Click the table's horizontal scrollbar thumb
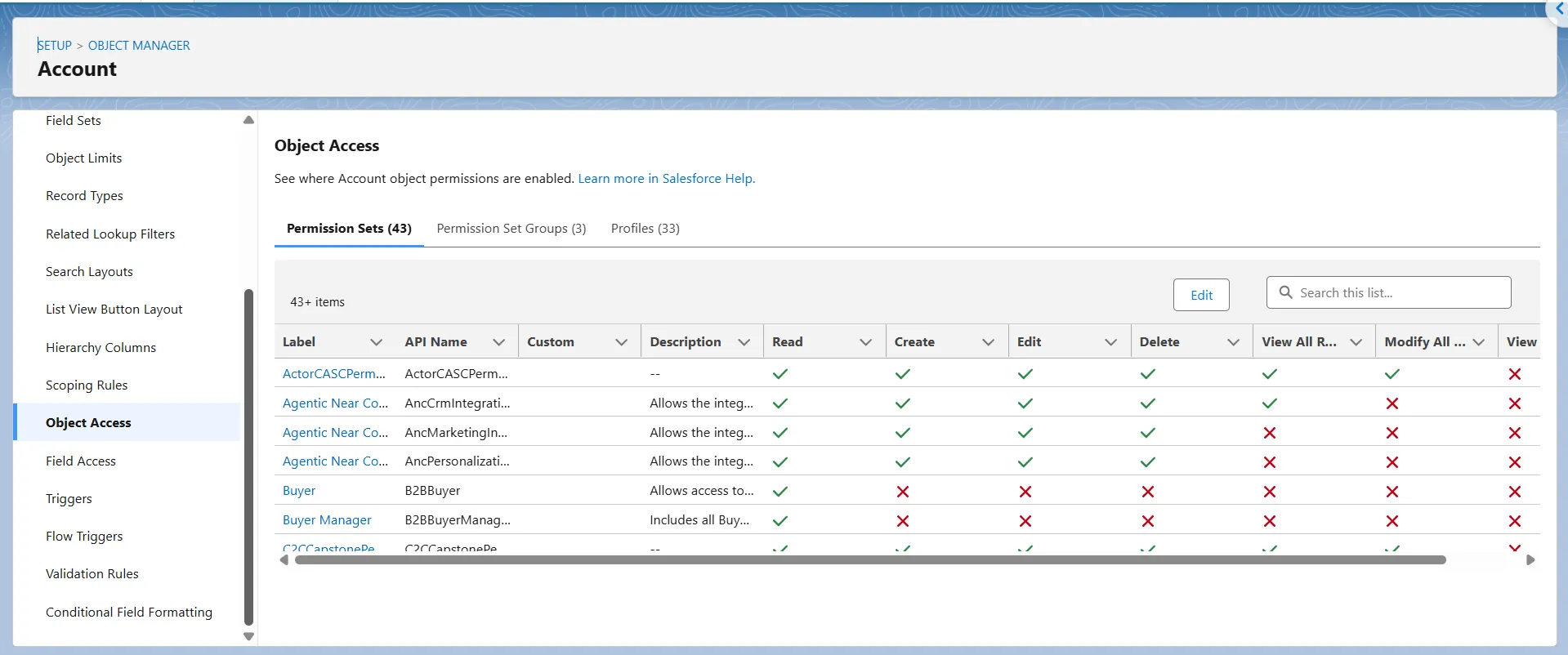The image size is (1568, 655). click(870, 560)
